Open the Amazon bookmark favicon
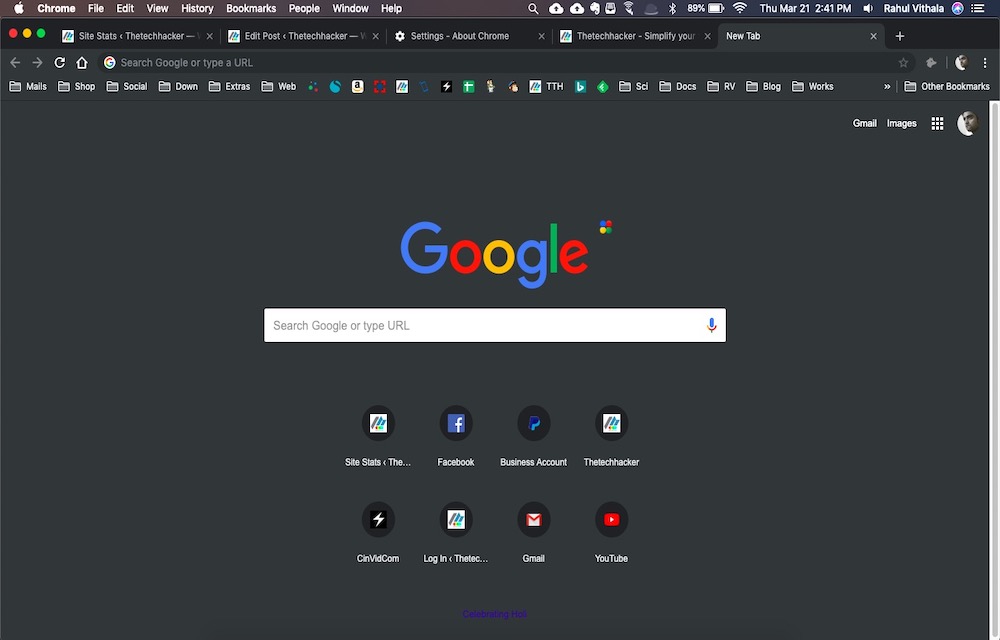The height and width of the screenshot is (640, 1000). coord(357,86)
